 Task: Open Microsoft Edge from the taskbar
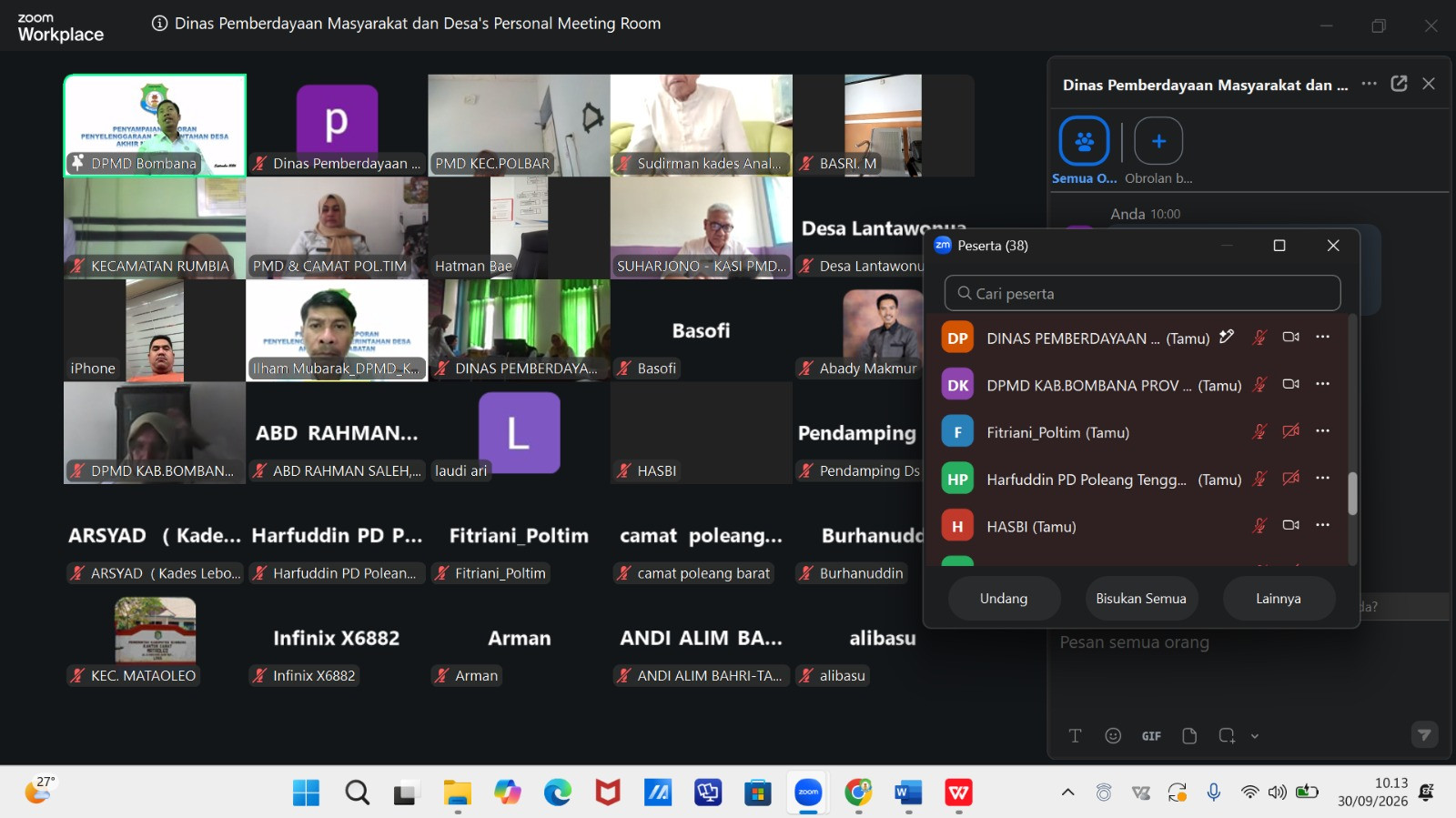558,793
